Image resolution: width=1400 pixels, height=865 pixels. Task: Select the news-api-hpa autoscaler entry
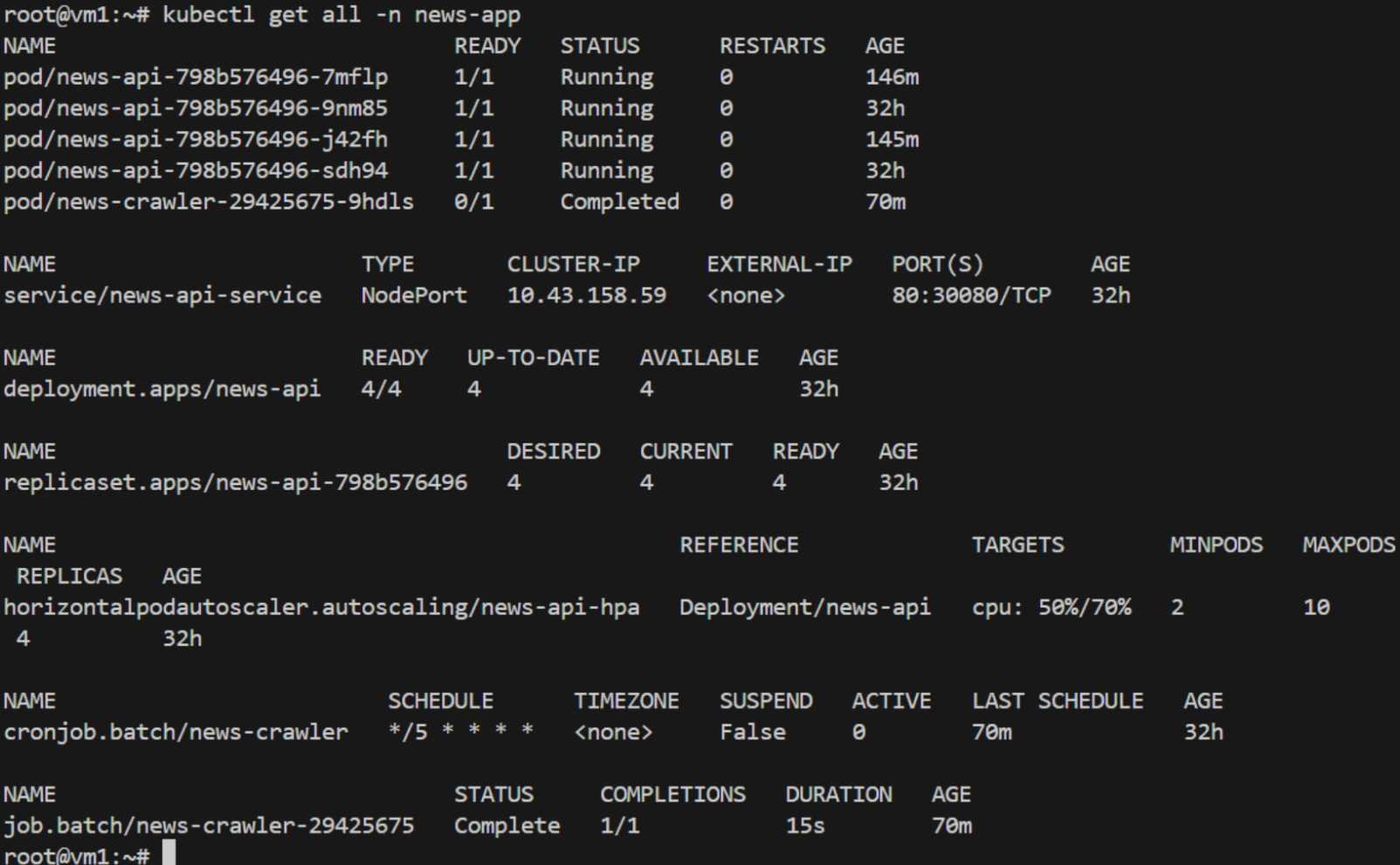point(321,607)
